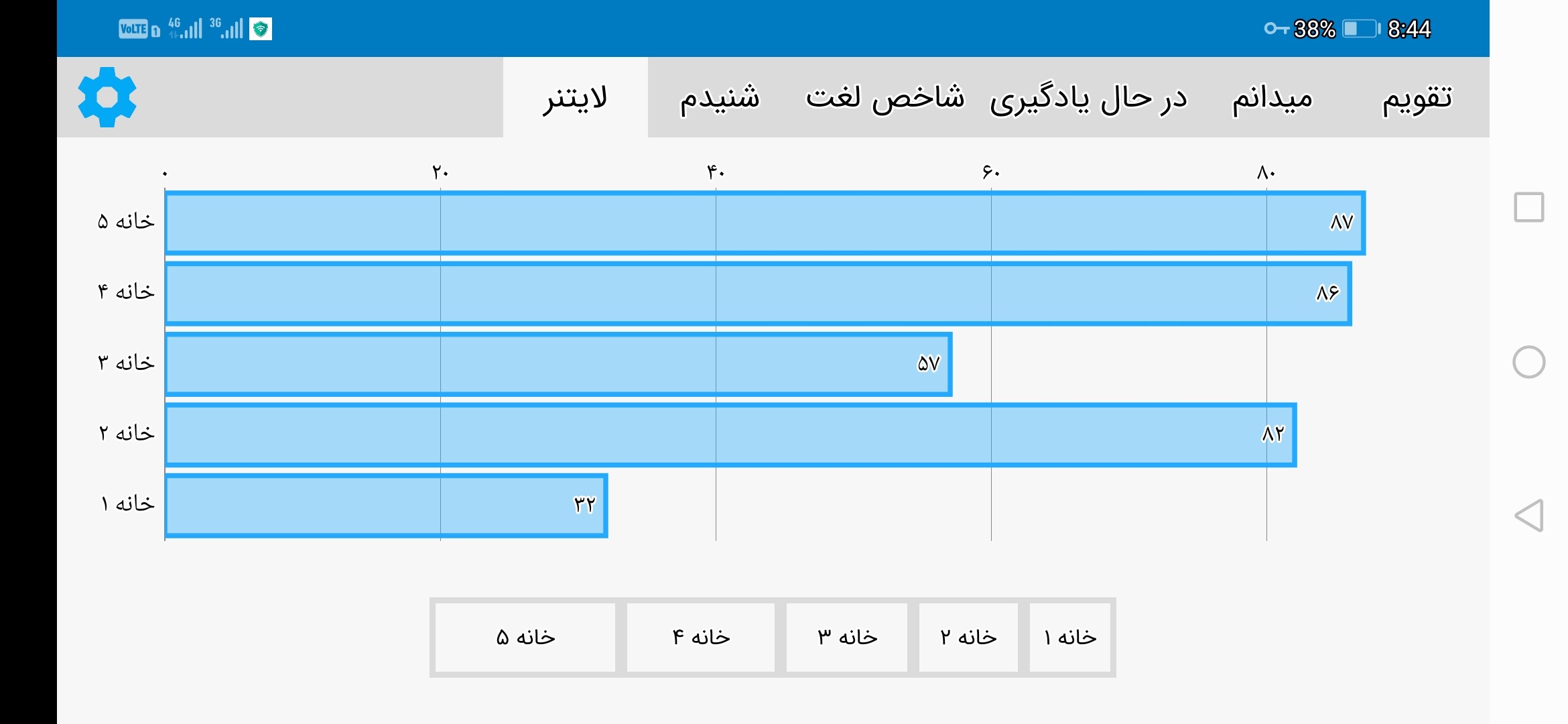Tap the VoLTE indicator icon

(133, 29)
